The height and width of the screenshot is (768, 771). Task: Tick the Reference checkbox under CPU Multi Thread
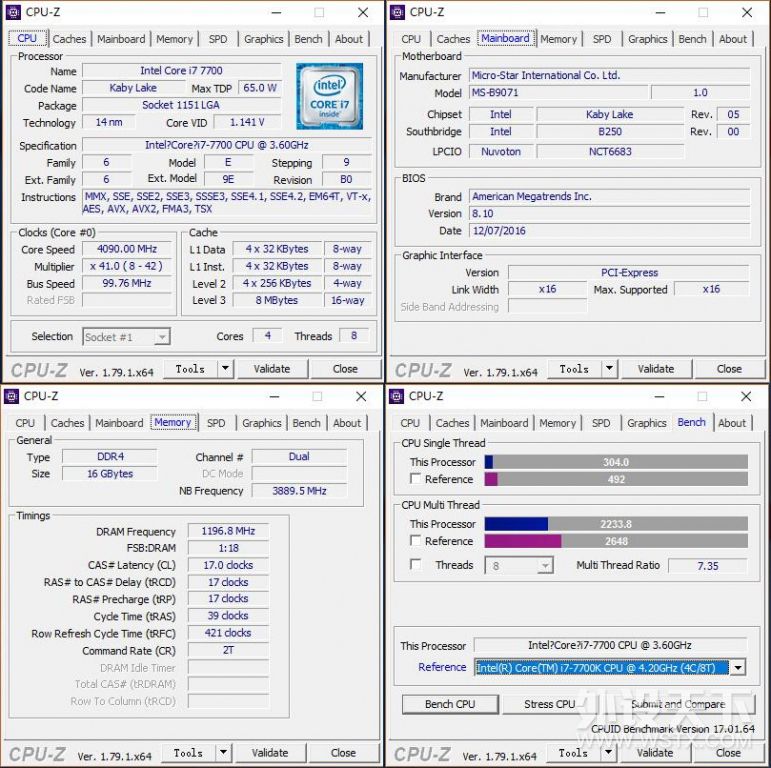click(415, 540)
